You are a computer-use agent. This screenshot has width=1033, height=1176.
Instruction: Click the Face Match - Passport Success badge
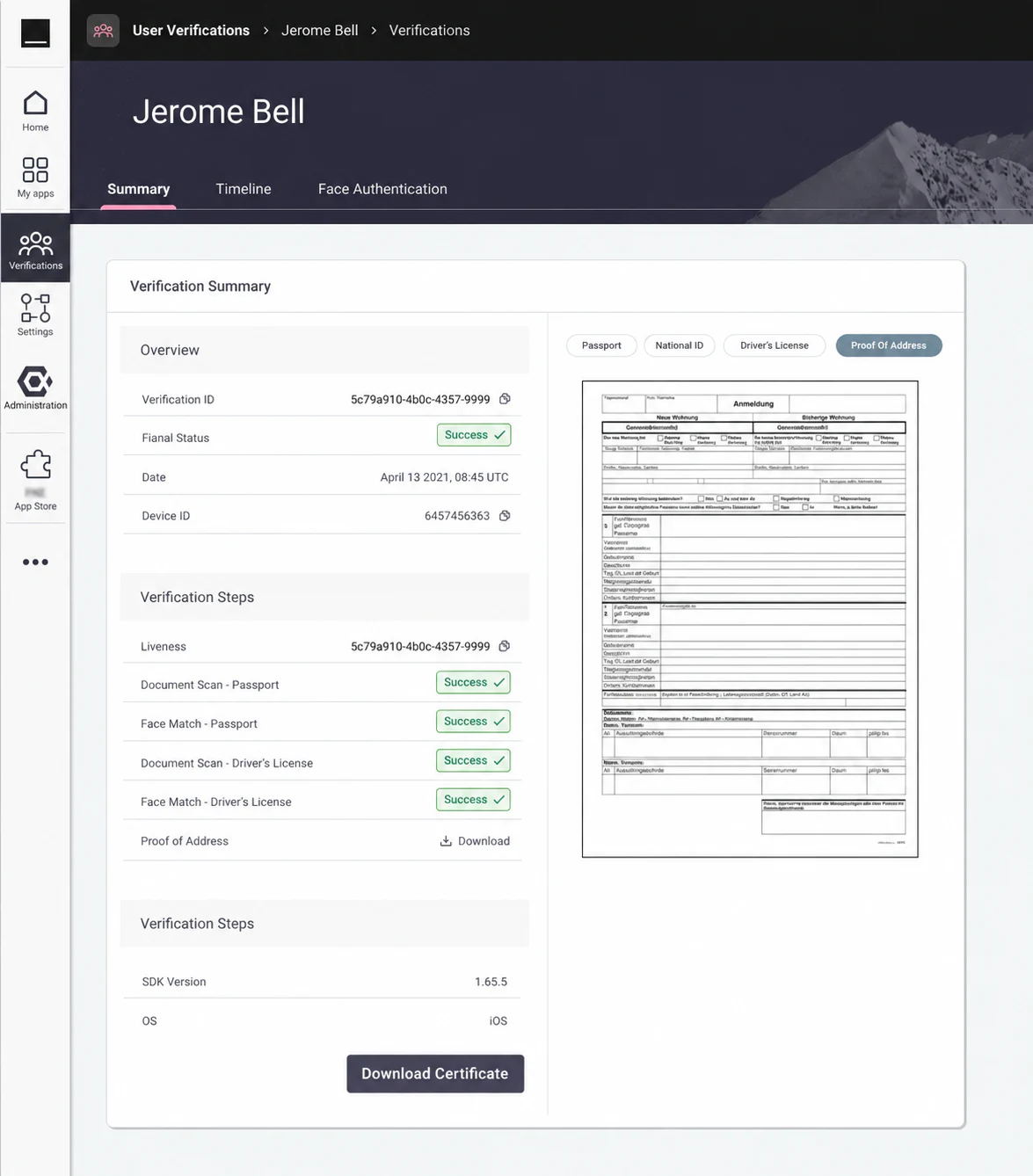[473, 722]
